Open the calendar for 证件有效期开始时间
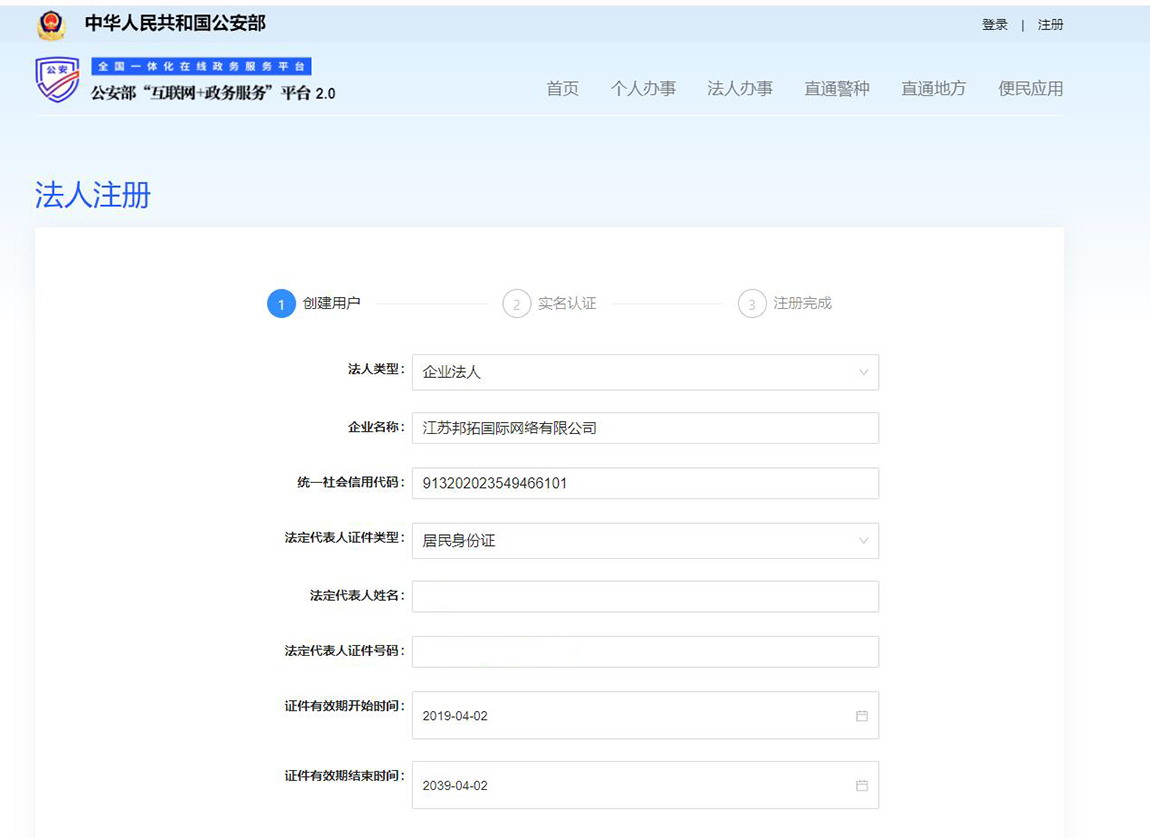Screen dimensions: 1150x838 [x=861, y=715]
